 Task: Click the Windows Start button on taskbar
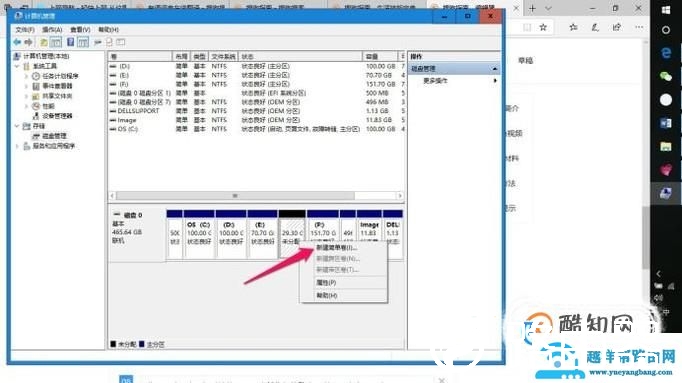[x=665, y=10]
